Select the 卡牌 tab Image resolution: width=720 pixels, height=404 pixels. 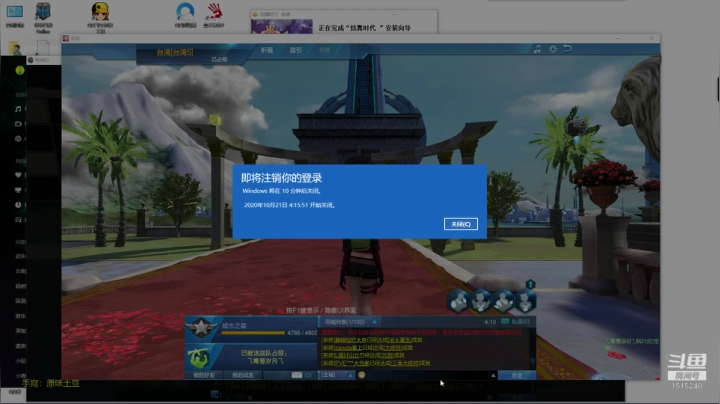pos(324,50)
